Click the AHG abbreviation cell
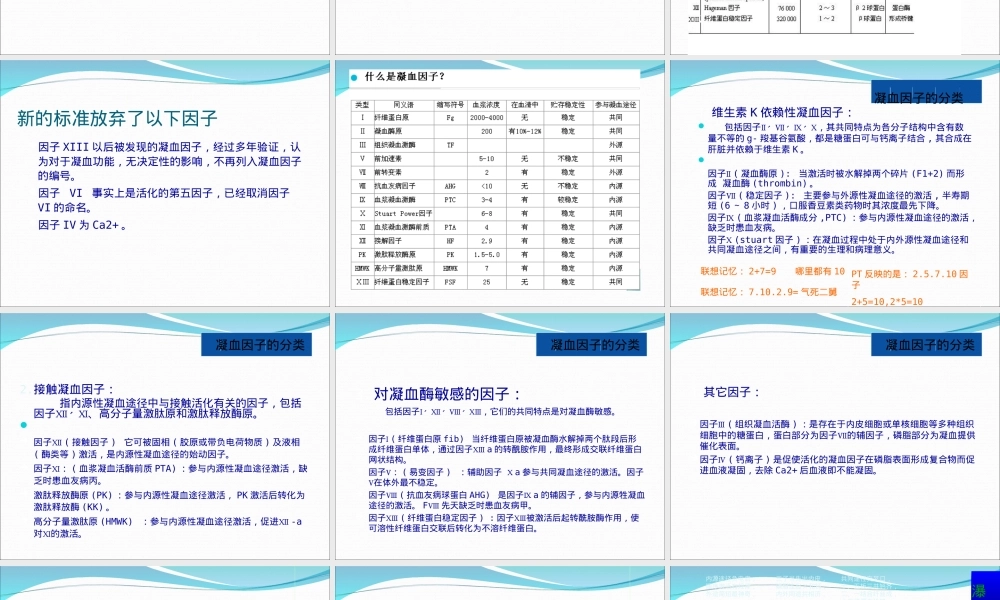Screen dimensions: 1000x600 click(x=450, y=186)
